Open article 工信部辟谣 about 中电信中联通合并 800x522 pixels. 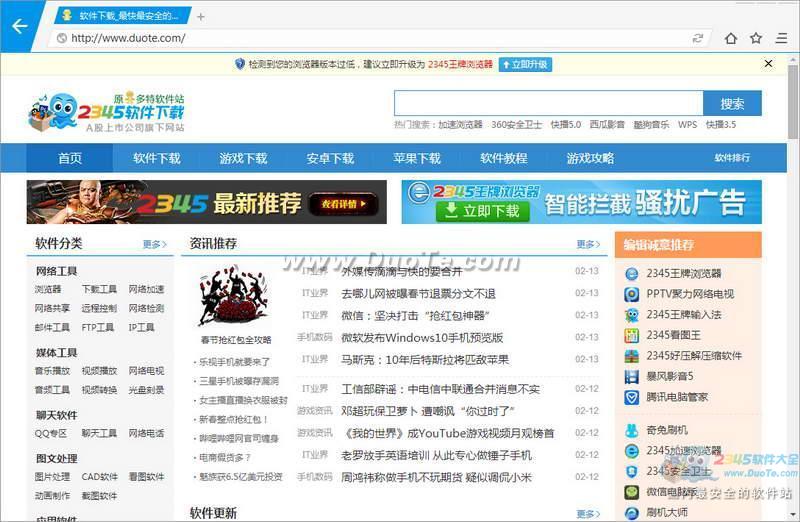click(440, 389)
